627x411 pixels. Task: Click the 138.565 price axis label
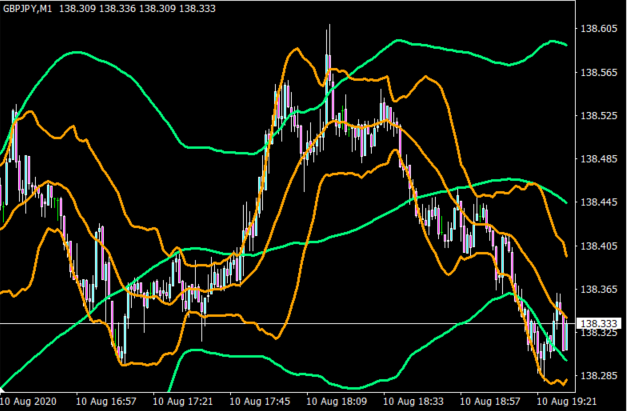click(599, 72)
